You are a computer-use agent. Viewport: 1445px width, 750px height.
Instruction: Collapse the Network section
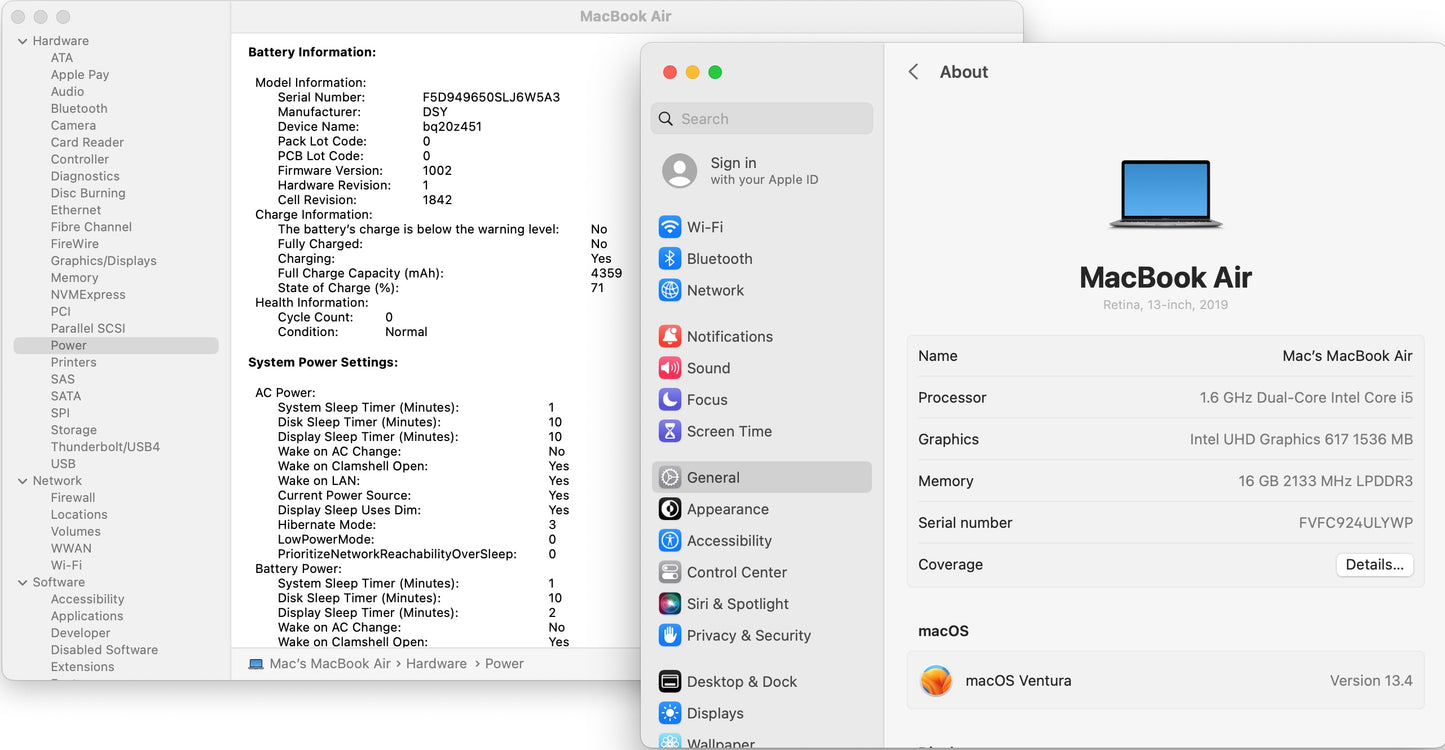tap(22, 480)
